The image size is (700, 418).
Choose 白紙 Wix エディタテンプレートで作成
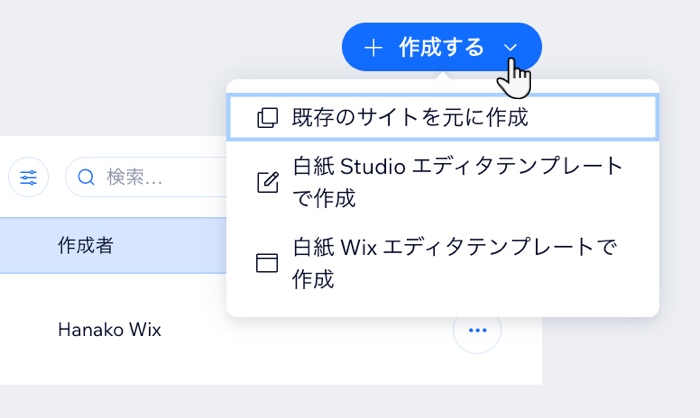pyautogui.click(x=454, y=246)
